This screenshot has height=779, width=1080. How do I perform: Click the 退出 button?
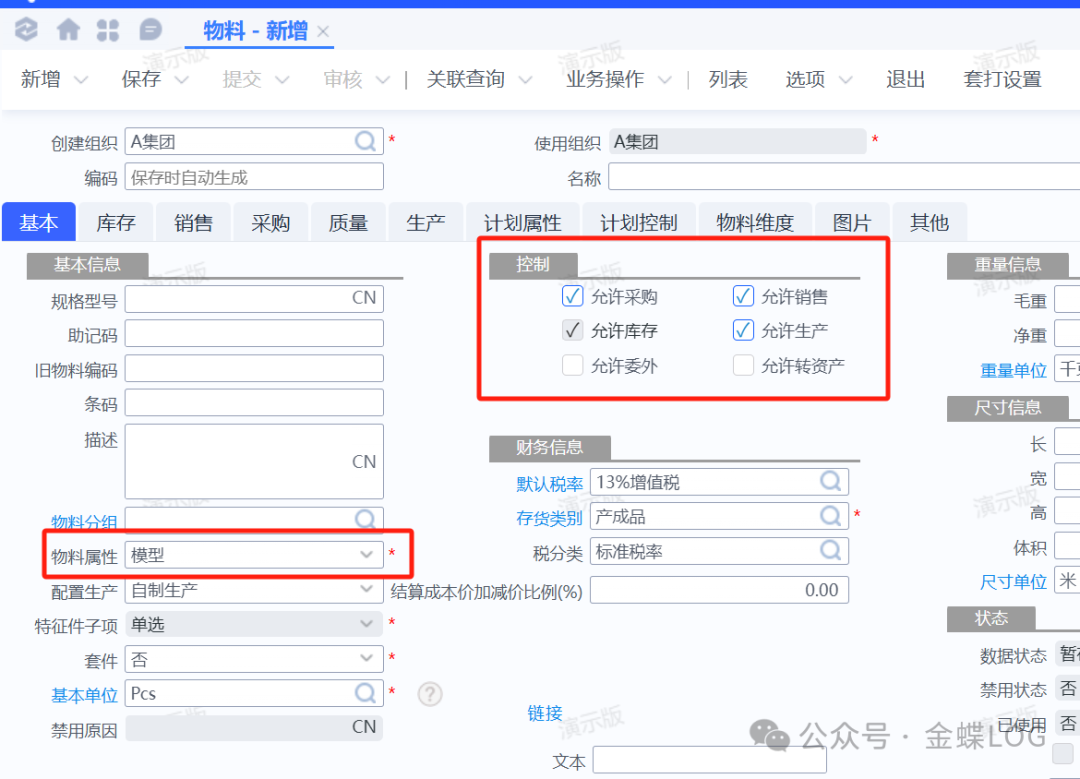pyautogui.click(x=905, y=80)
